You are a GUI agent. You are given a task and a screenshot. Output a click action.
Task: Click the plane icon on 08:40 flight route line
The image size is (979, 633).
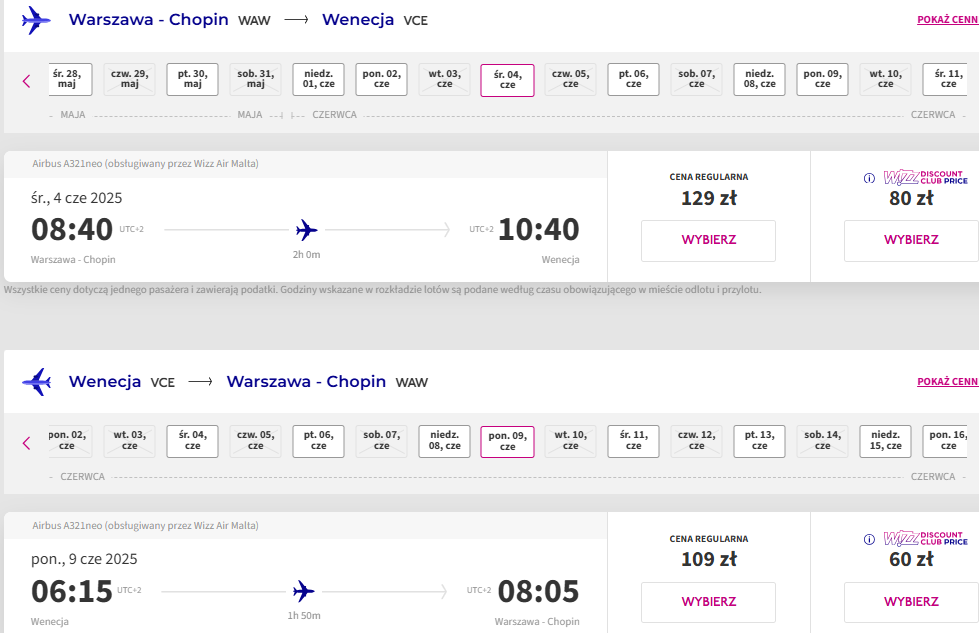coord(307,230)
